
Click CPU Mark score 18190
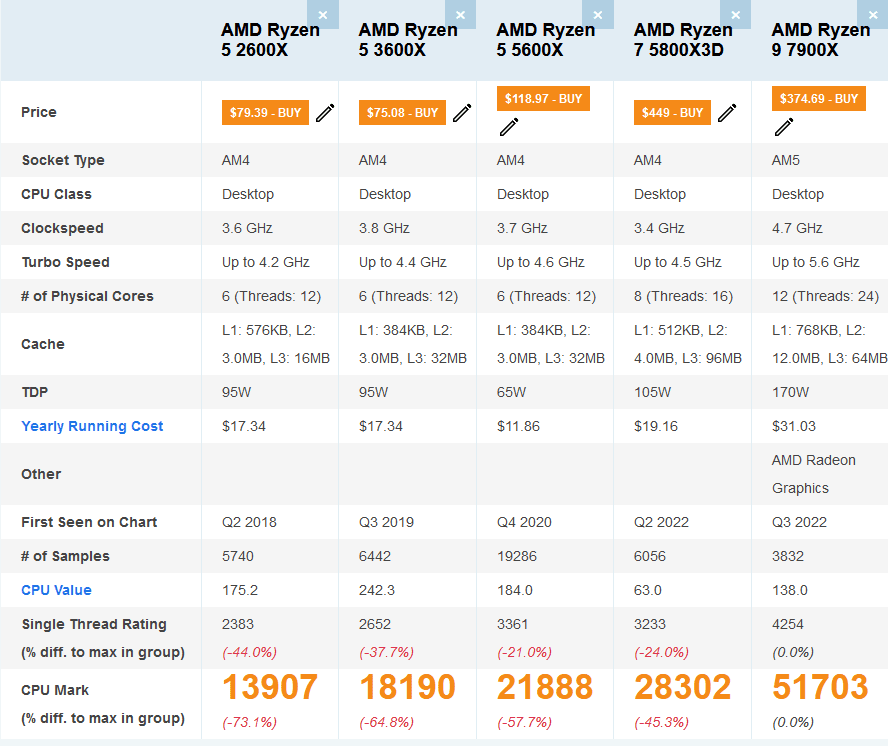408,687
